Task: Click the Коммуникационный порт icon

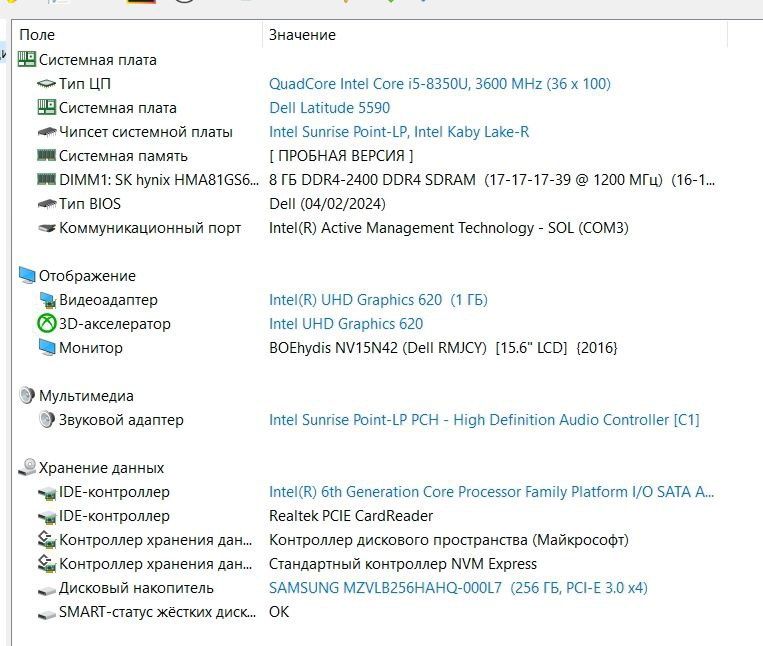Action: 47,228
